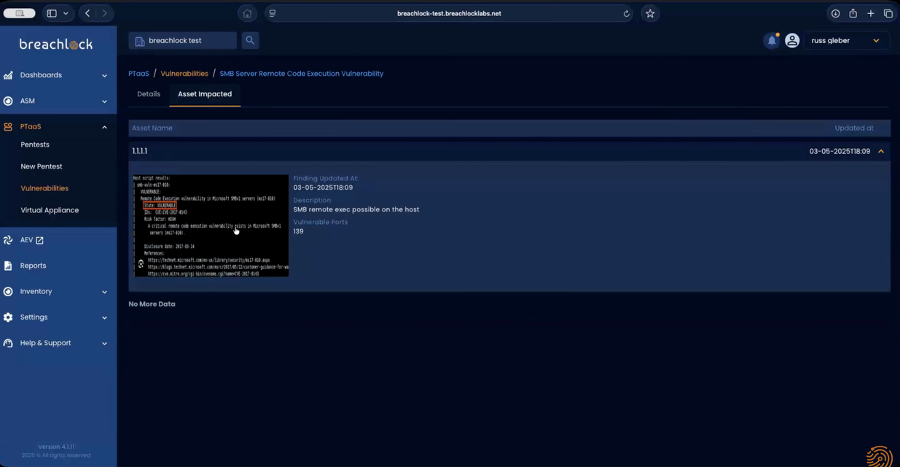Click the breachlock test search field
This screenshot has height=468, width=900.
pos(183,41)
